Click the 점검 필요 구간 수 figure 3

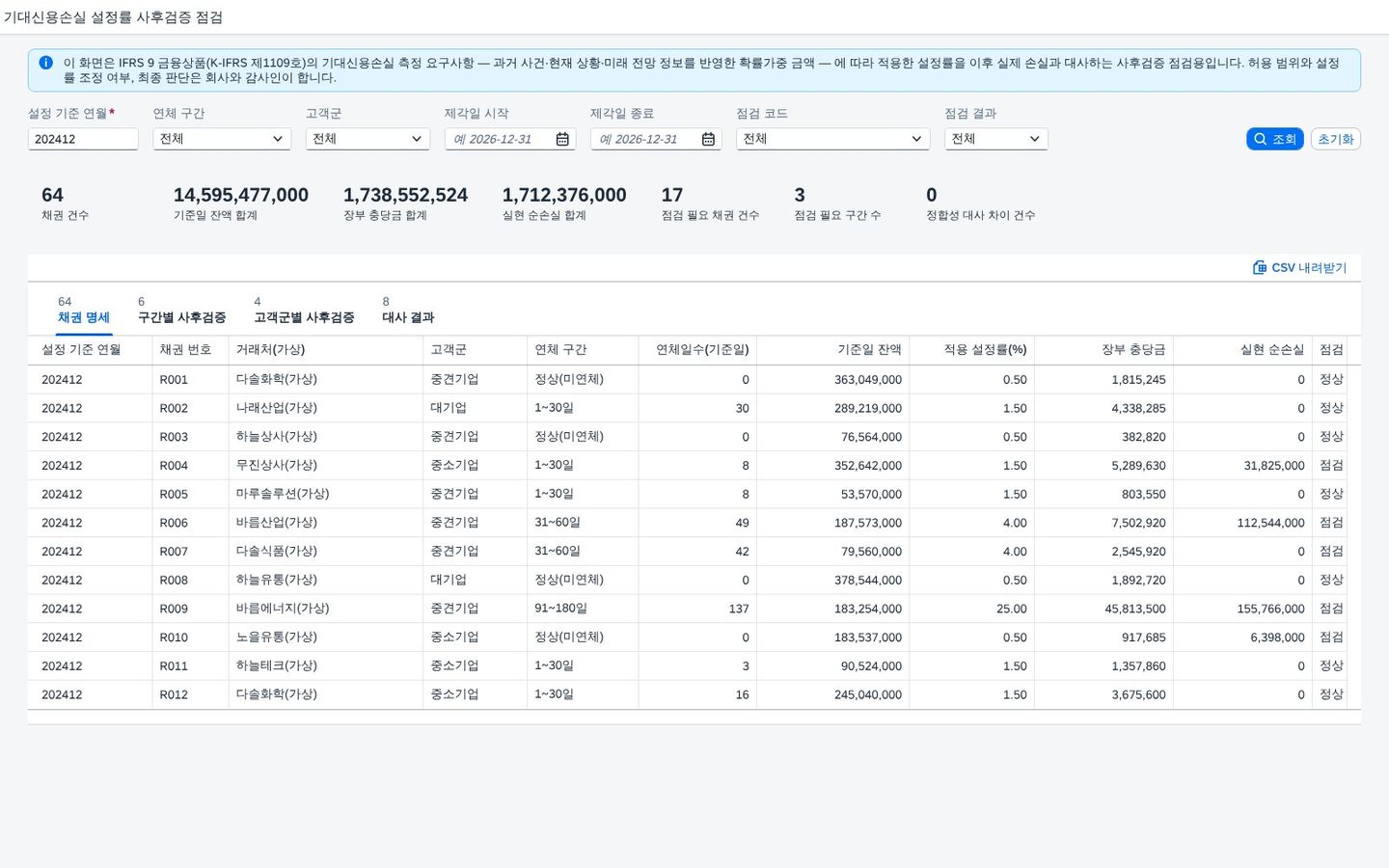click(x=800, y=195)
